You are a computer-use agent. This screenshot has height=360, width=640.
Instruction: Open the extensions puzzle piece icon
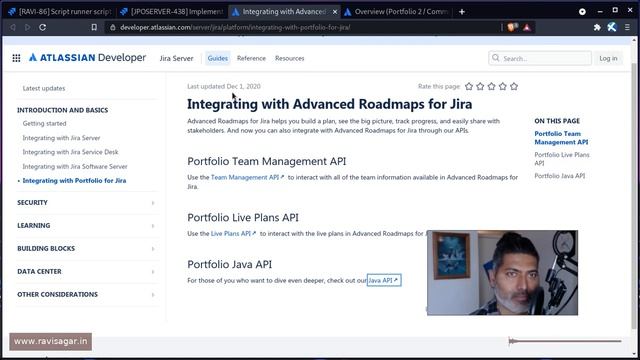[x=597, y=27]
